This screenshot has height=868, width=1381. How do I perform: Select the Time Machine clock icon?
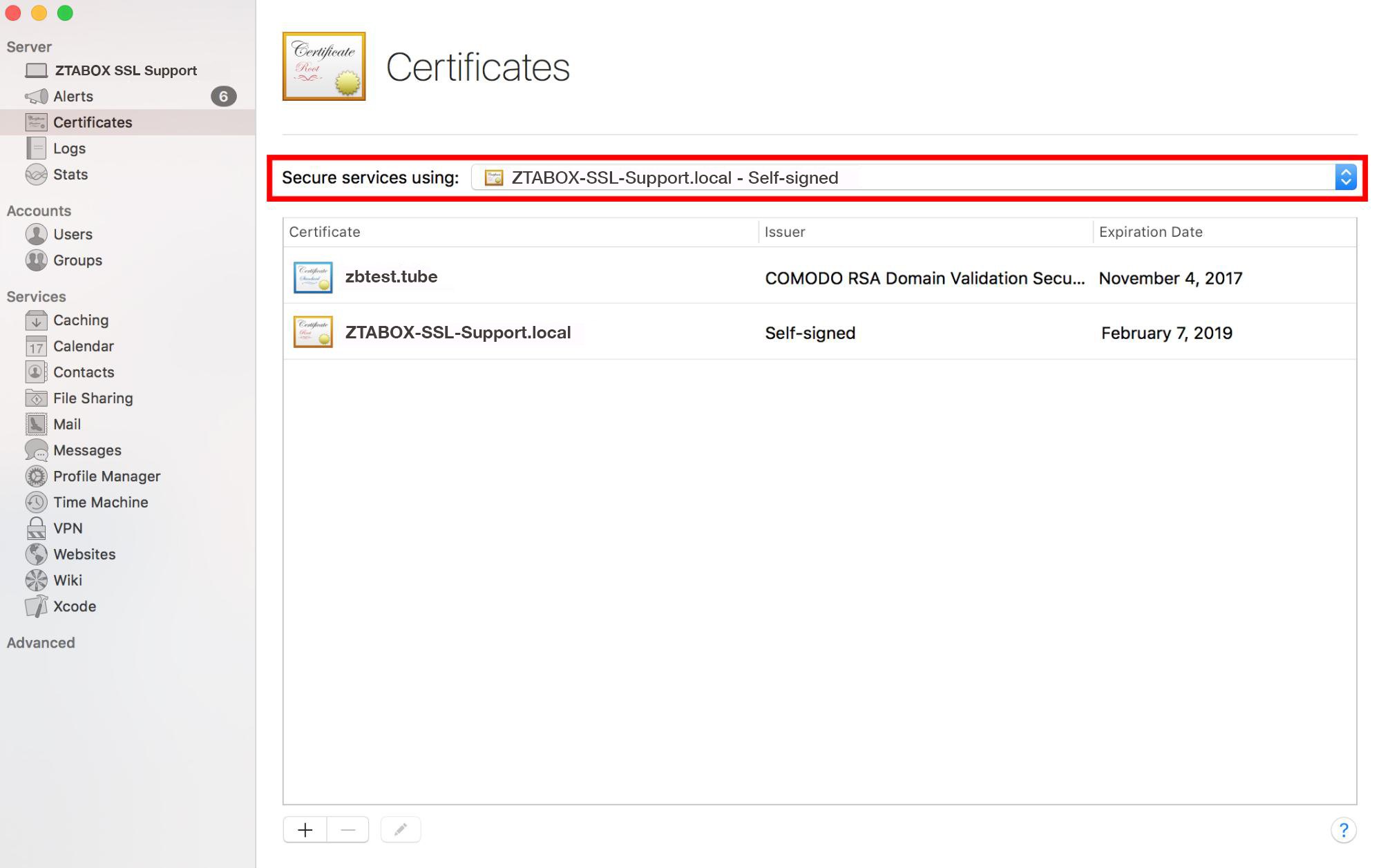pos(36,503)
